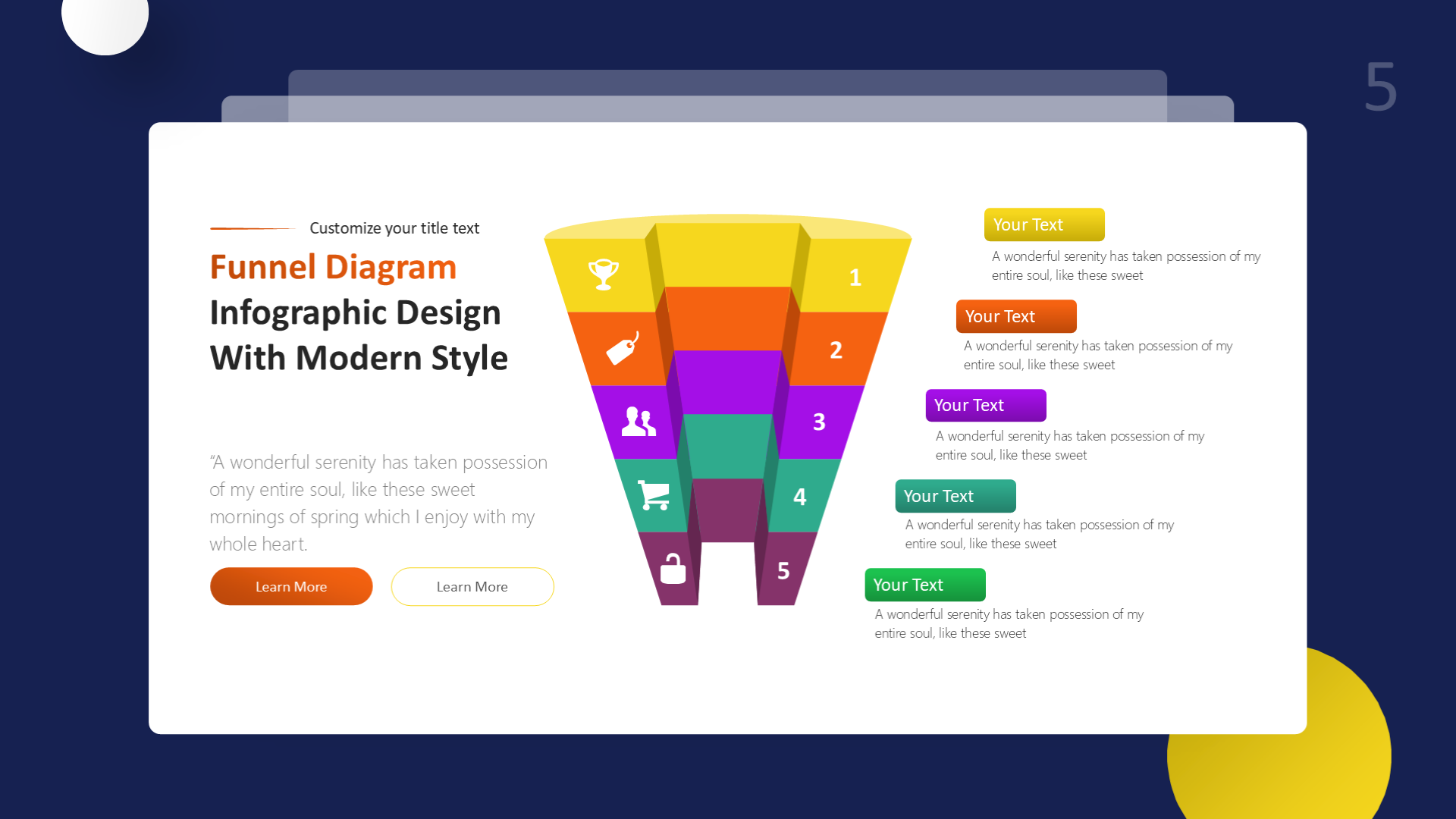The height and width of the screenshot is (819, 1456).
Task: Toggle the orange Your Text label
Action: click(1016, 316)
